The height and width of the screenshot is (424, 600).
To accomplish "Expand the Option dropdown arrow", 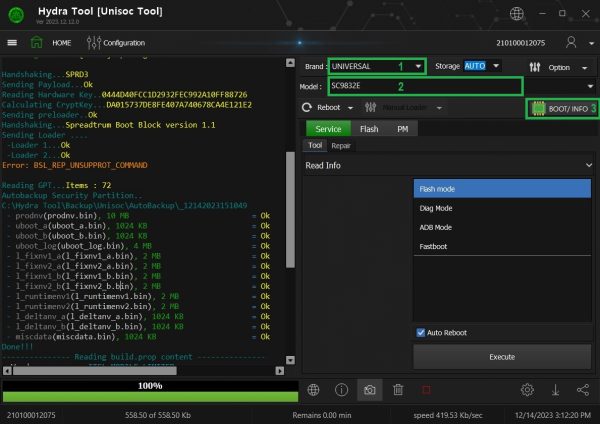I will coord(585,68).
